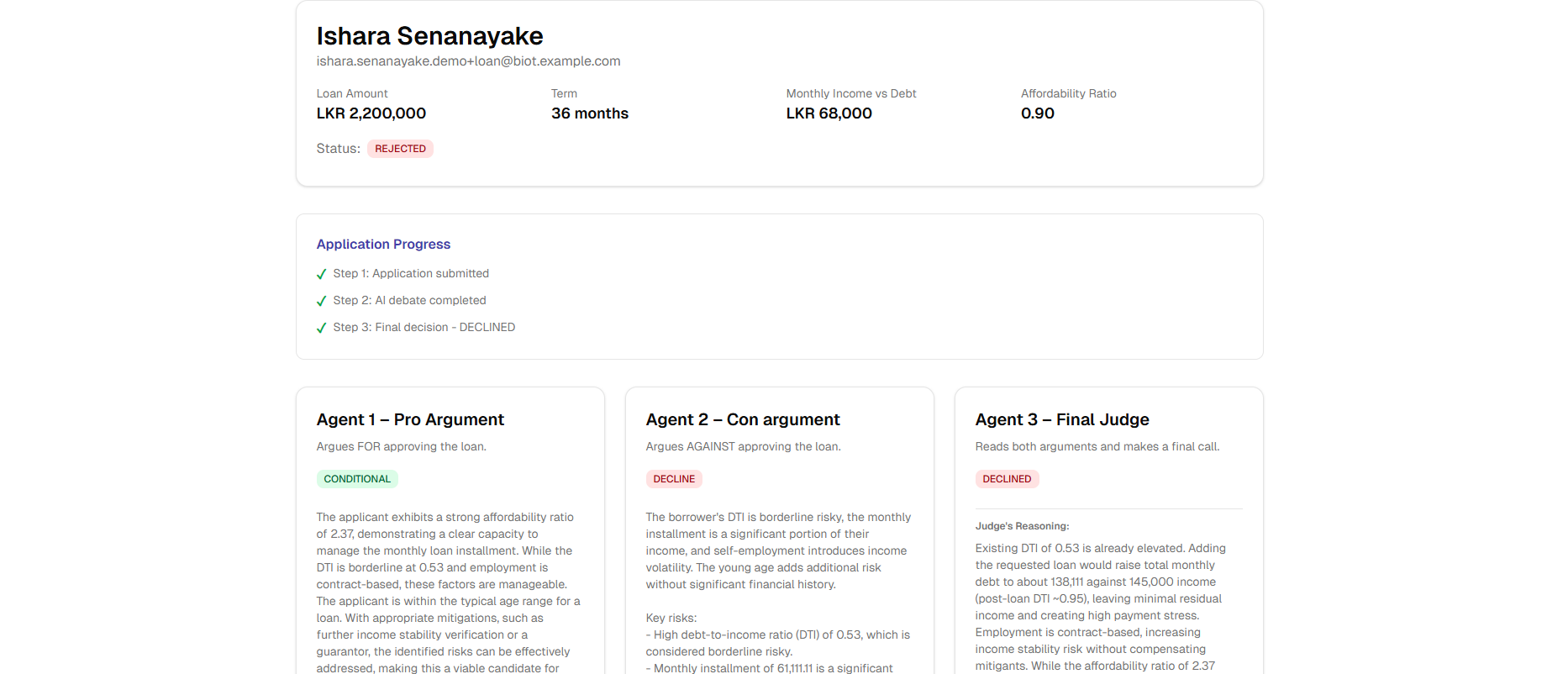This screenshot has height=674, width=1568.
Task: Click the Monthly Income vs Debt label
Action: click(851, 93)
